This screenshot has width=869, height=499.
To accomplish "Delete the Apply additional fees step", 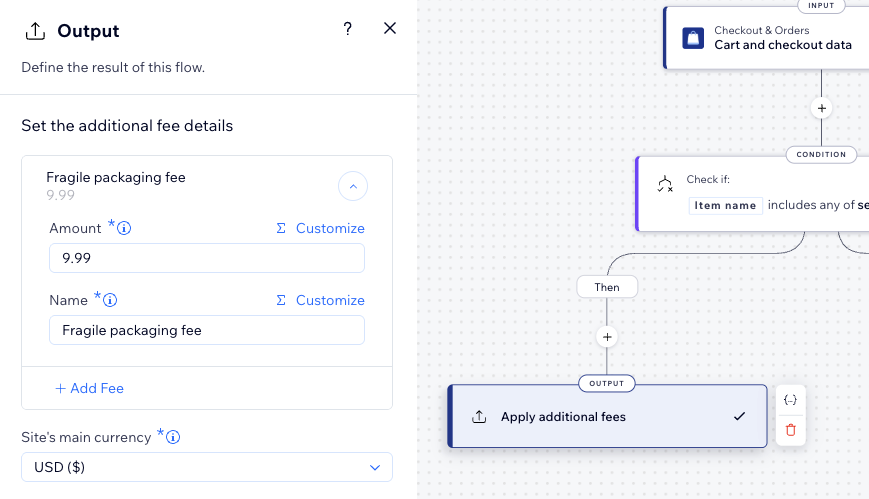I will click(x=790, y=430).
